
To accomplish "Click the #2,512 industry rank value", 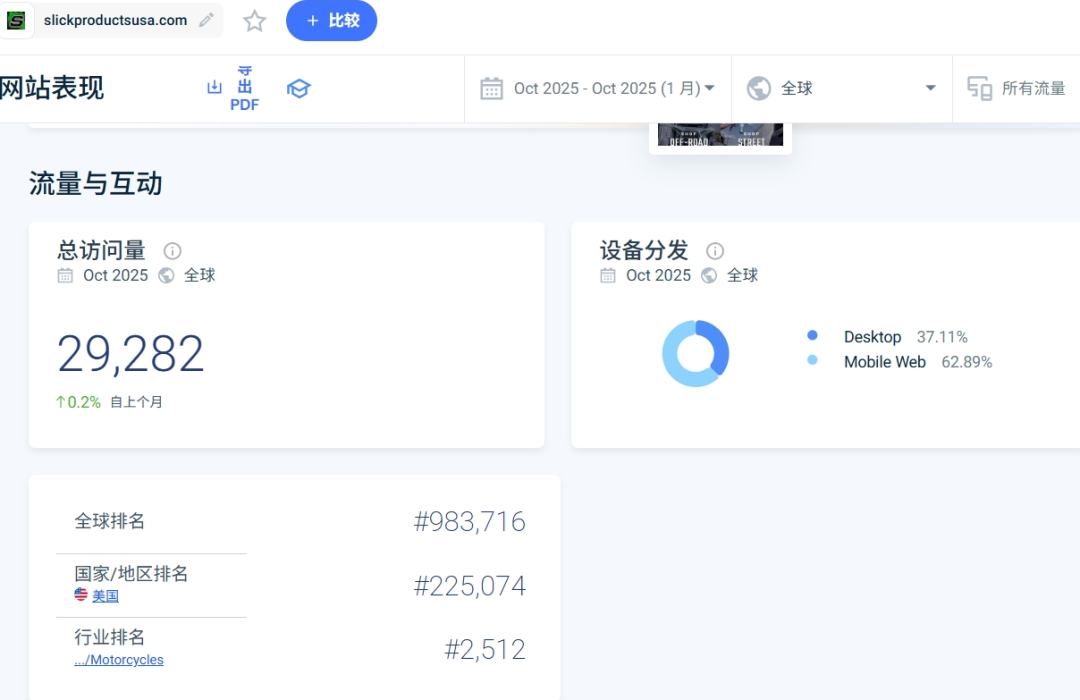I will [485, 649].
